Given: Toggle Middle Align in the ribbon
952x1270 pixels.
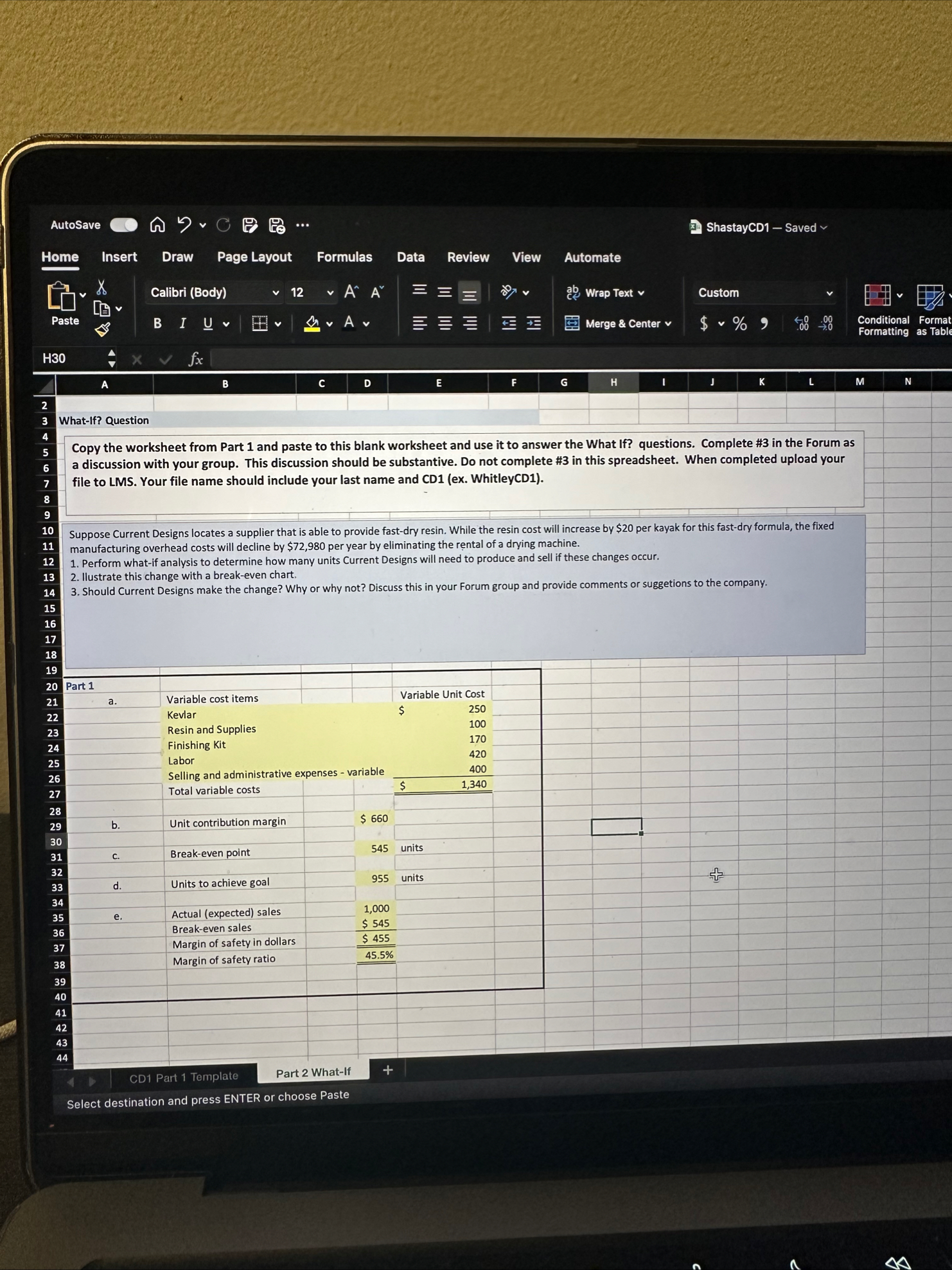Looking at the screenshot, I should [x=445, y=292].
